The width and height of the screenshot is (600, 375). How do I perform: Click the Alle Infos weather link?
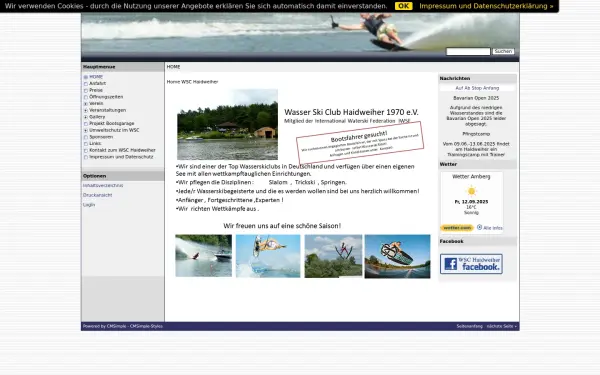coord(490,228)
